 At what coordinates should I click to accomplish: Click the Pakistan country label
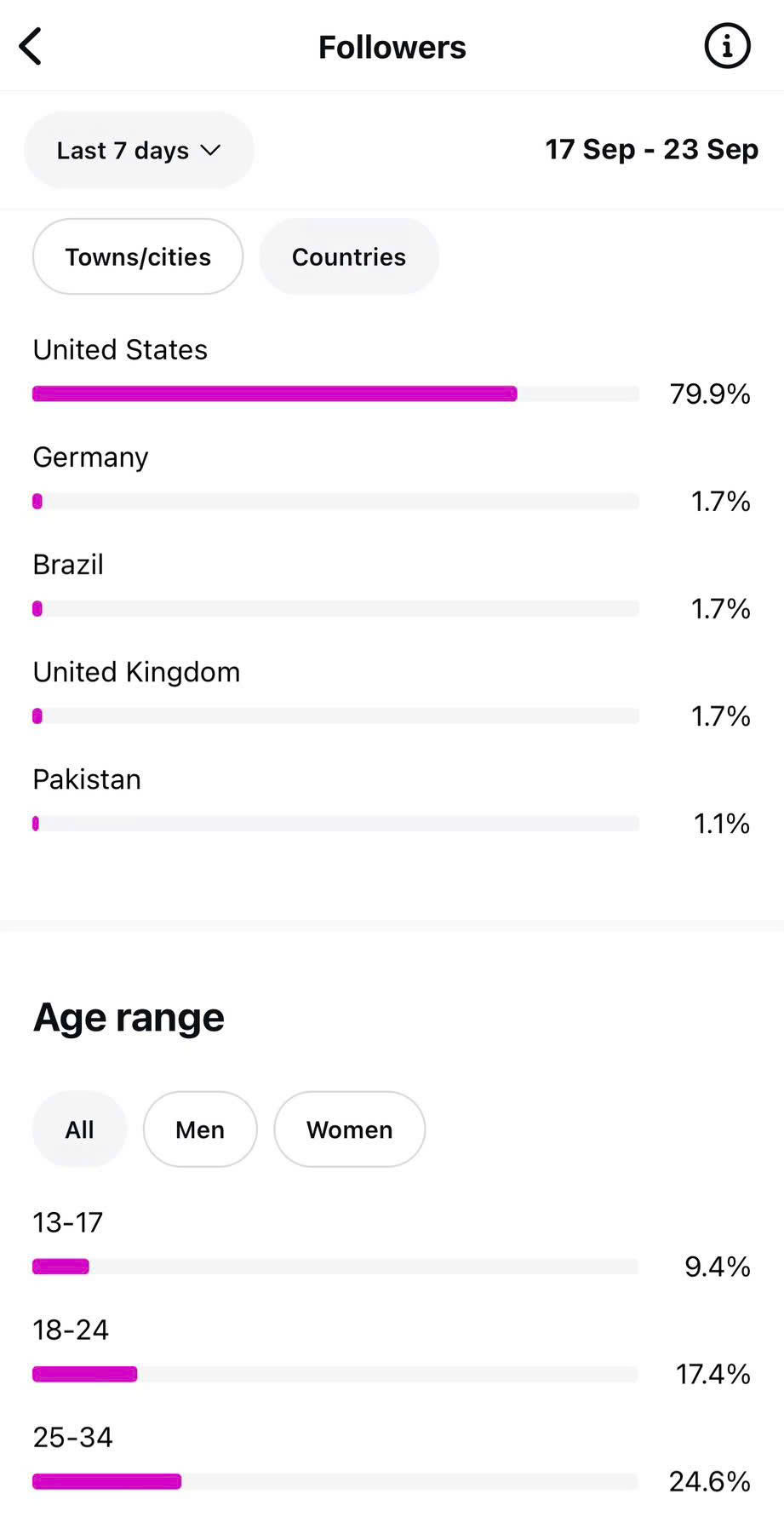[87, 779]
